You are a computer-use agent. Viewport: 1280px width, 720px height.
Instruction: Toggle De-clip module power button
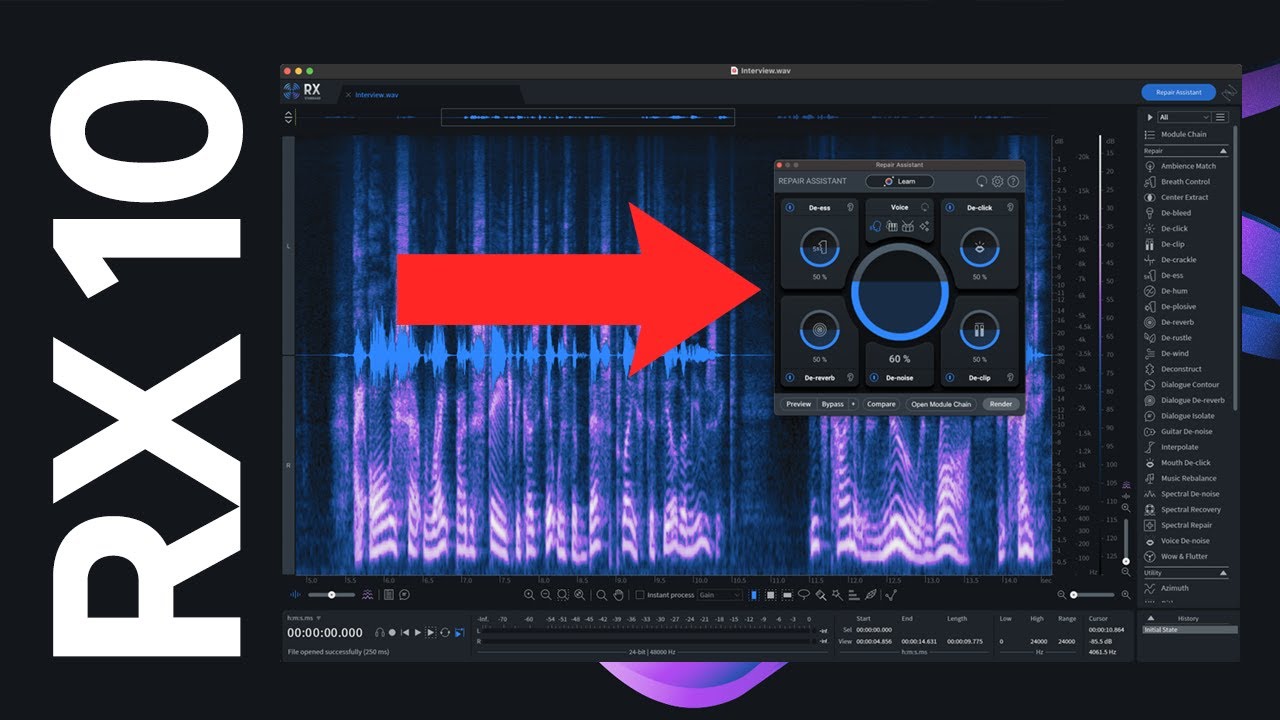coord(951,378)
